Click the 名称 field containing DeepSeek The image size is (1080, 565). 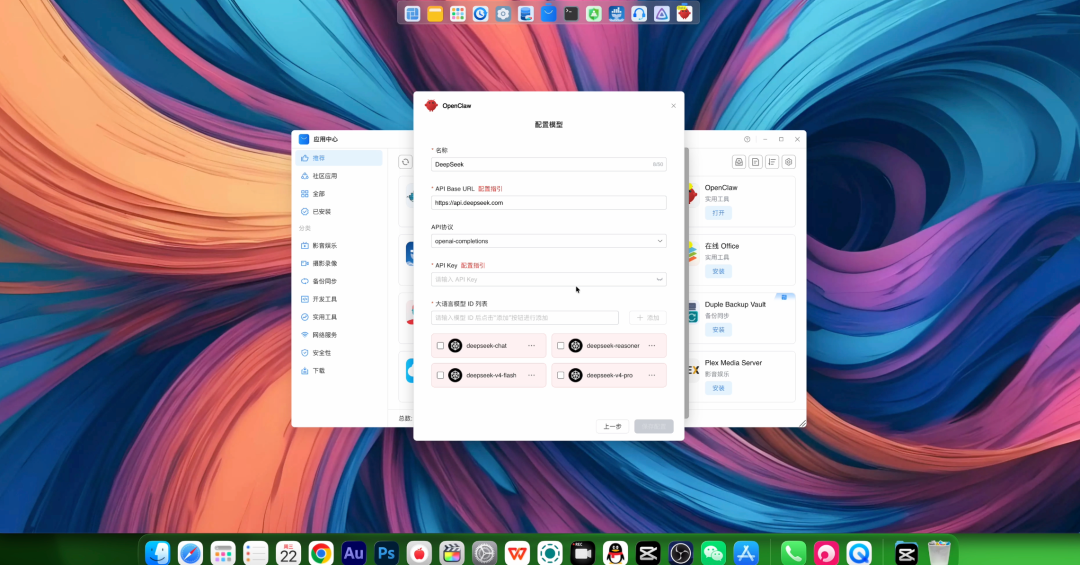click(x=548, y=165)
